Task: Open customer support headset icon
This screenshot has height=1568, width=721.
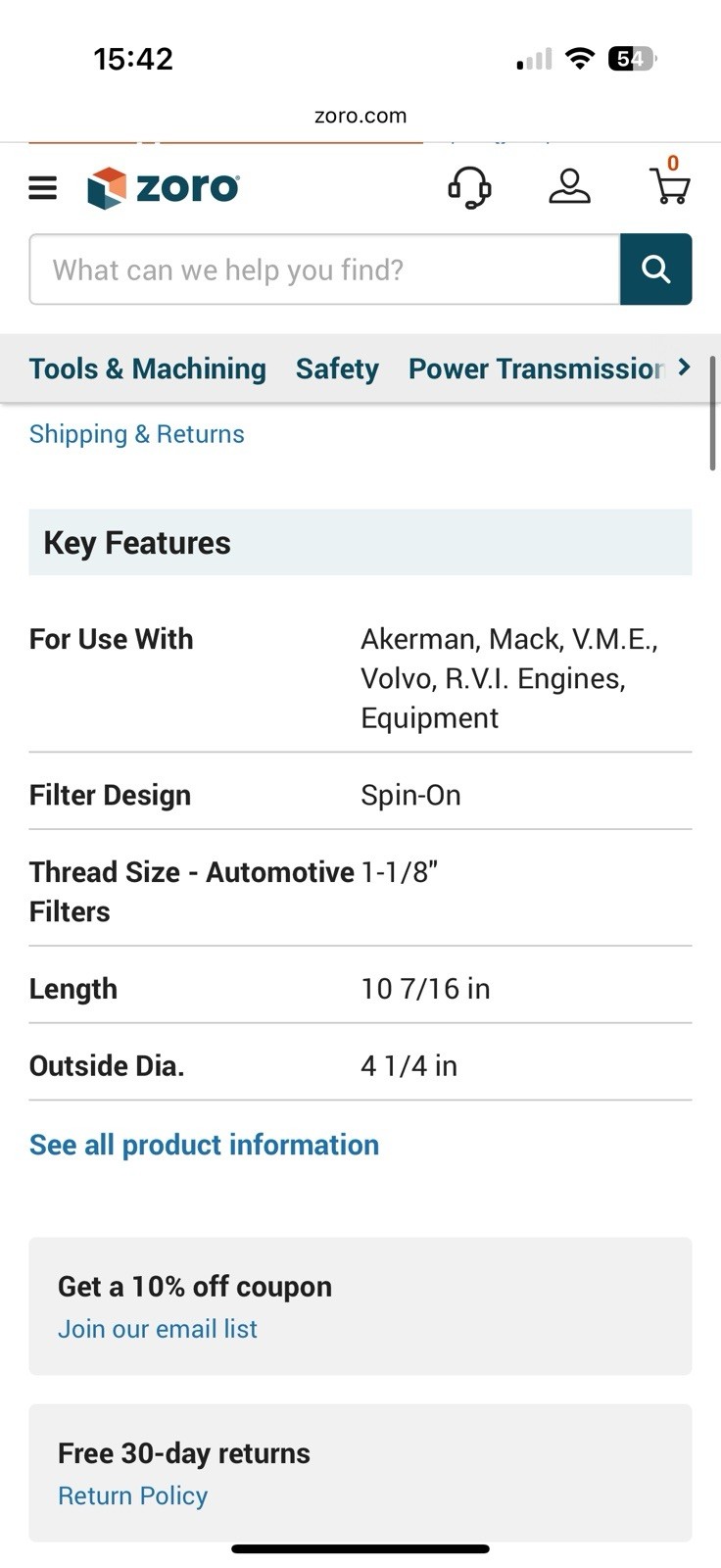Action: 469,187
